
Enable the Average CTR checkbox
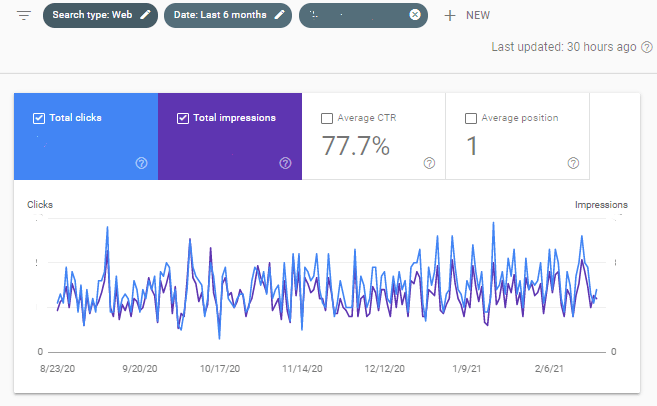tap(327, 118)
